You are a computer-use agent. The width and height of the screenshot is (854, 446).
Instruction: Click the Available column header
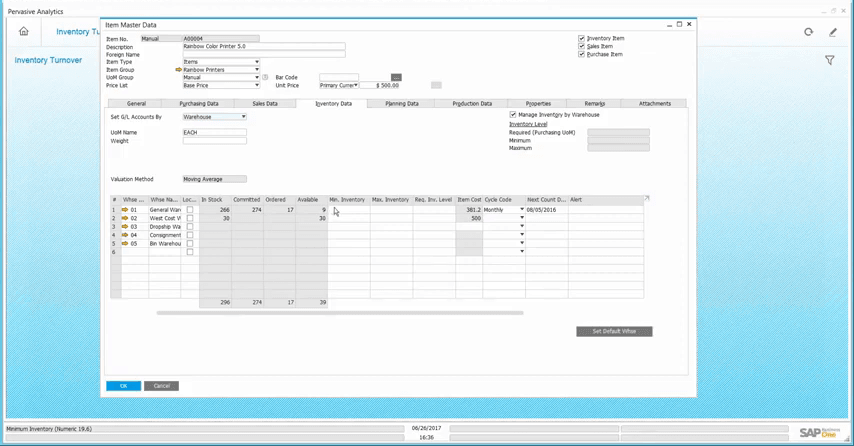tap(311, 200)
